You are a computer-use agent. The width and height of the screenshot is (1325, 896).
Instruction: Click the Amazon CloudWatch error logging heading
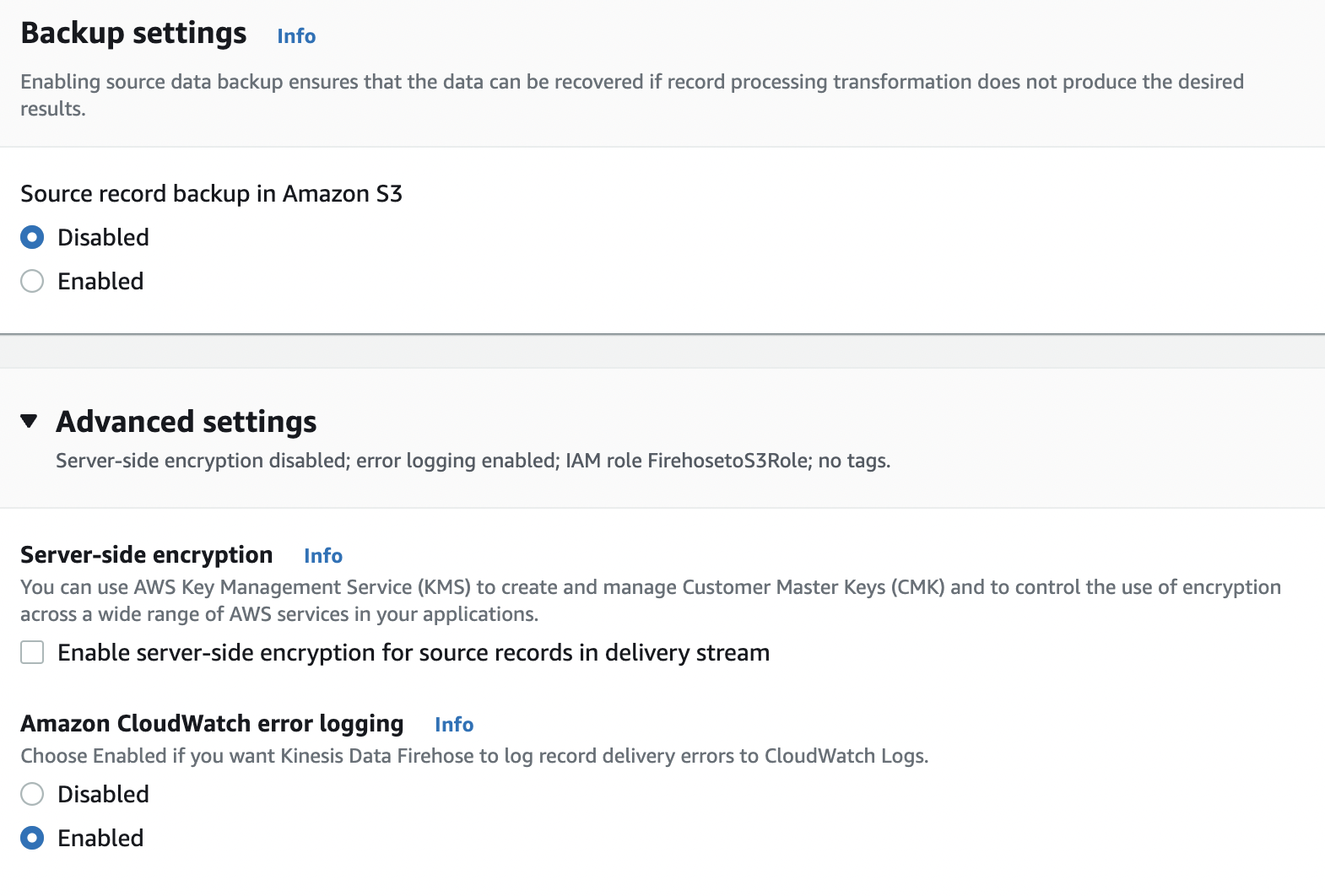tap(212, 724)
